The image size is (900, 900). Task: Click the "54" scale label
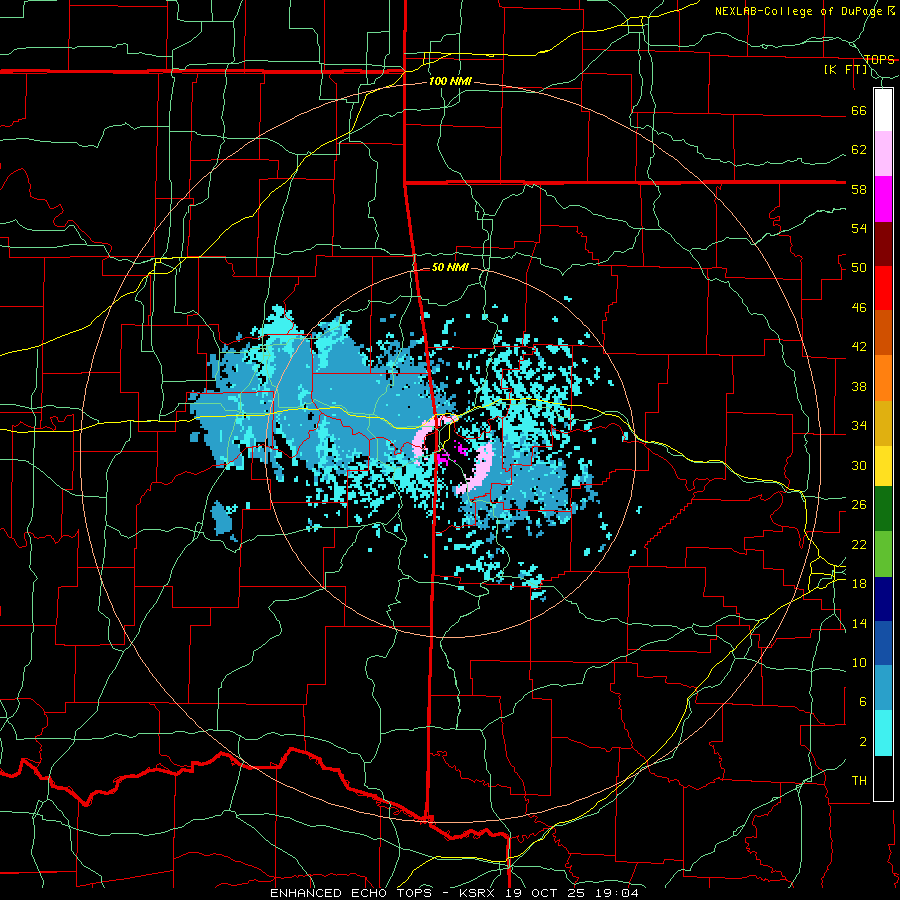click(x=859, y=229)
